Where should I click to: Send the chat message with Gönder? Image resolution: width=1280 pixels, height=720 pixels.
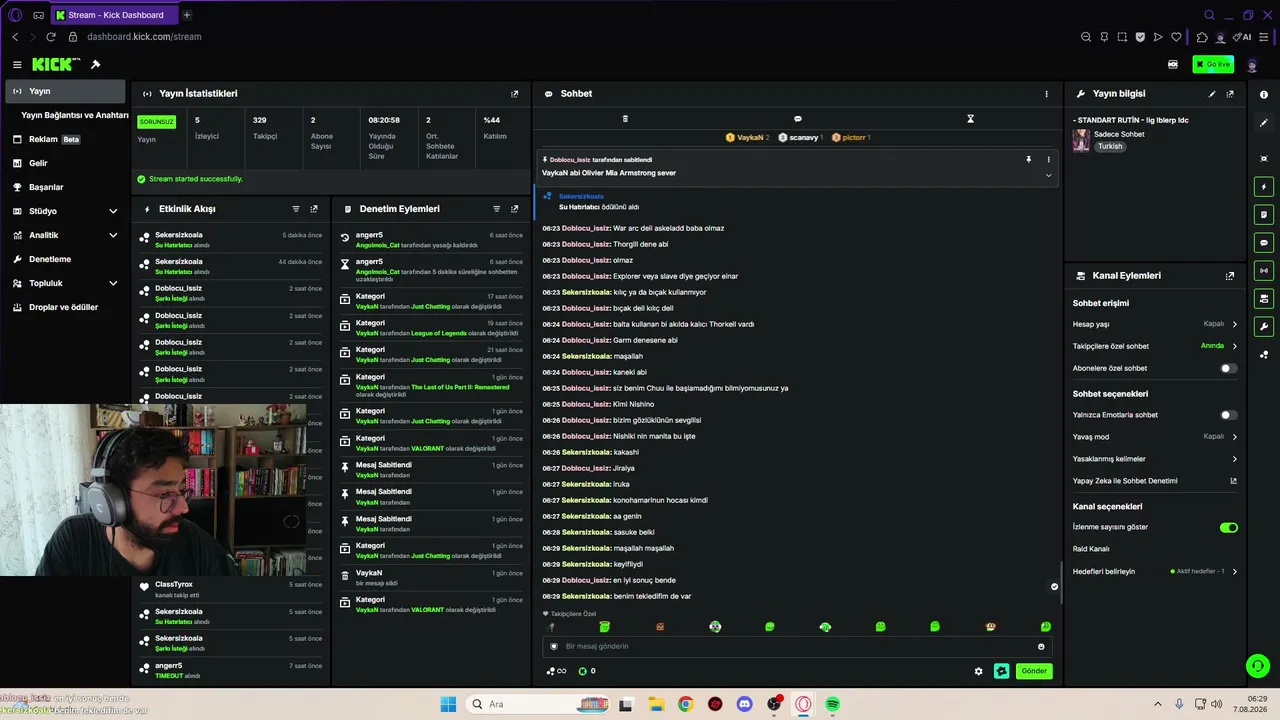pos(1034,671)
